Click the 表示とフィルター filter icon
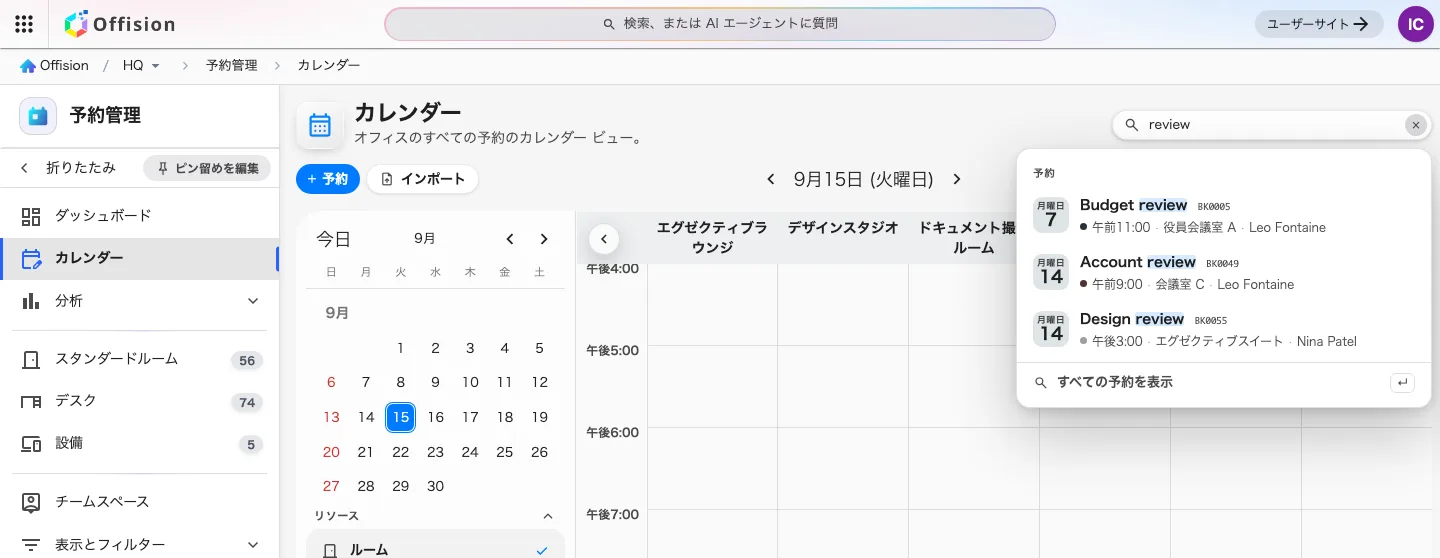Screen dimensions: 1440x558 pyautogui.click(x=31, y=545)
